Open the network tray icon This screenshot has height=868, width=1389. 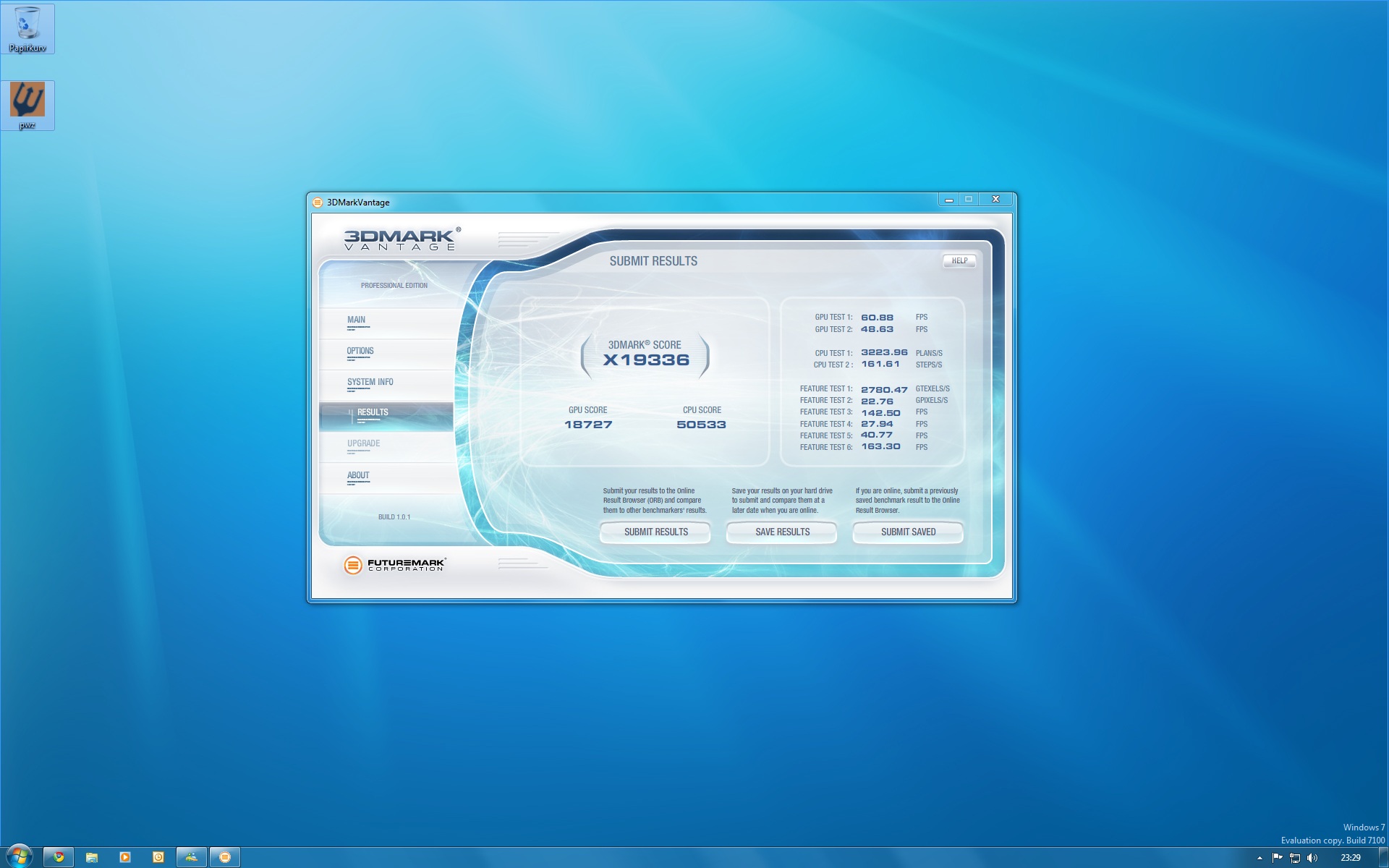[x=1295, y=858]
